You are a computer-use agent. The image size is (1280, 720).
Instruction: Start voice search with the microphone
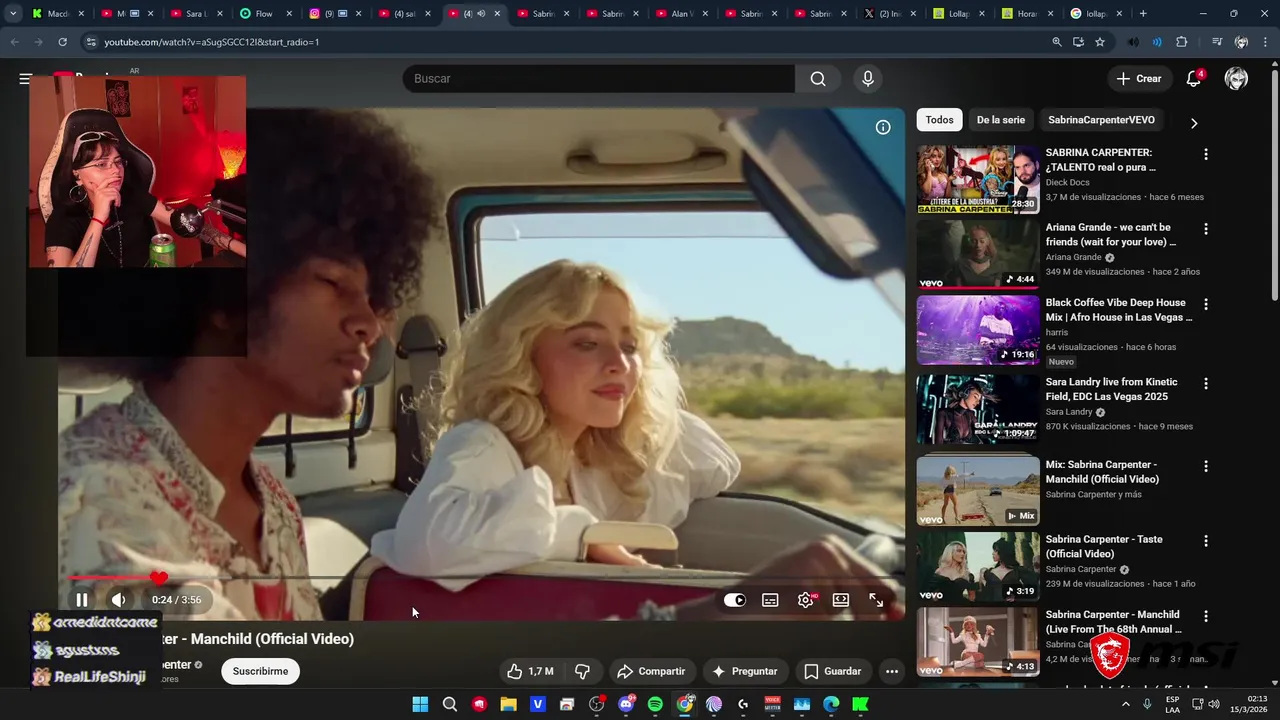coord(868,79)
